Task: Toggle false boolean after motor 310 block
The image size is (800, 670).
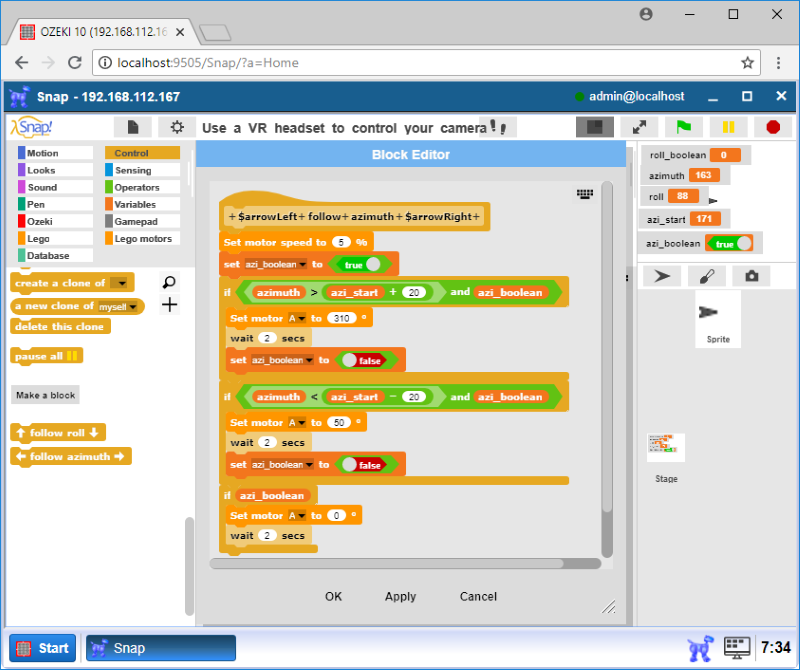Action: pos(364,360)
